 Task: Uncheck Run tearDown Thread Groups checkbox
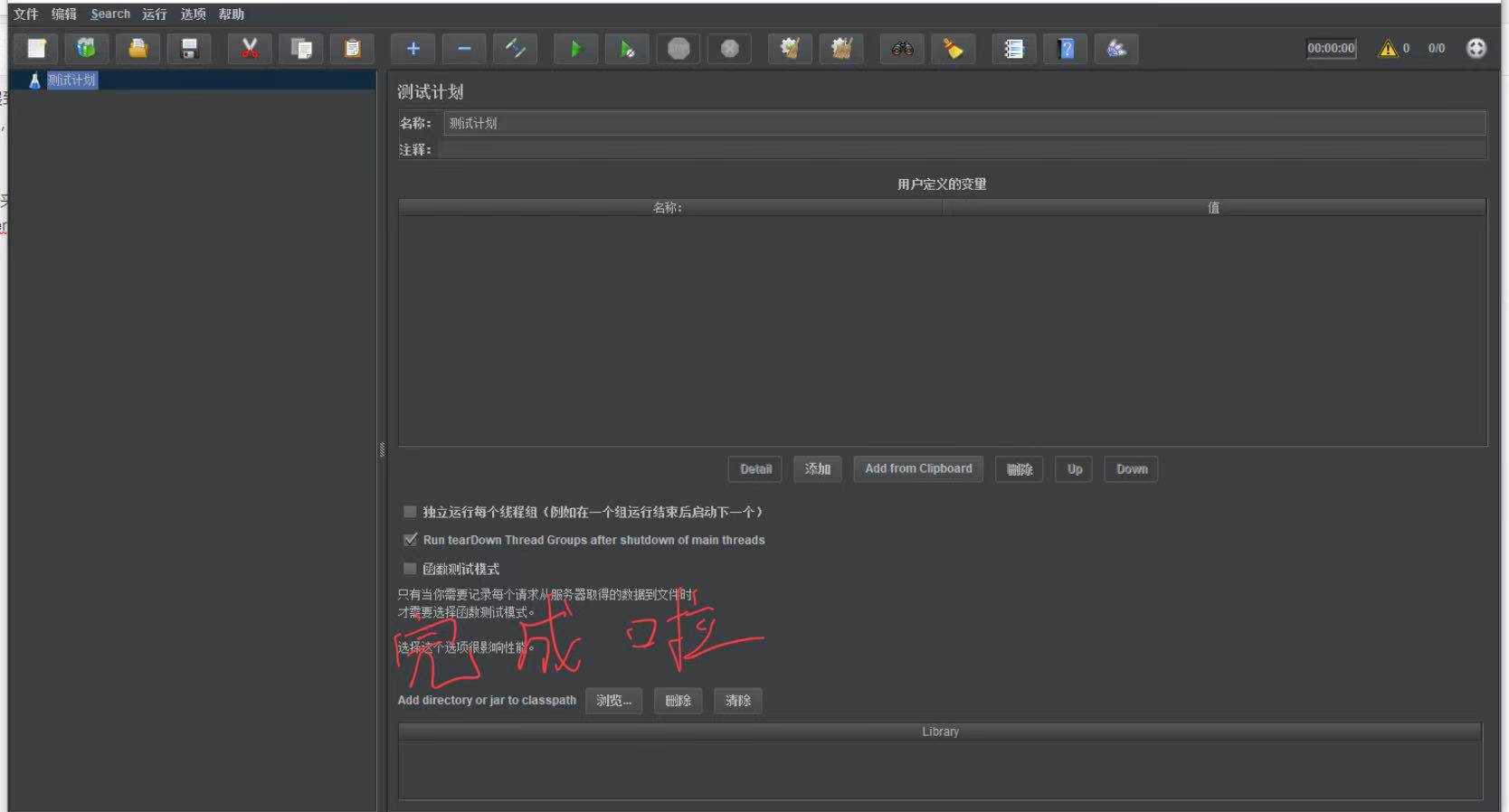tap(410, 540)
